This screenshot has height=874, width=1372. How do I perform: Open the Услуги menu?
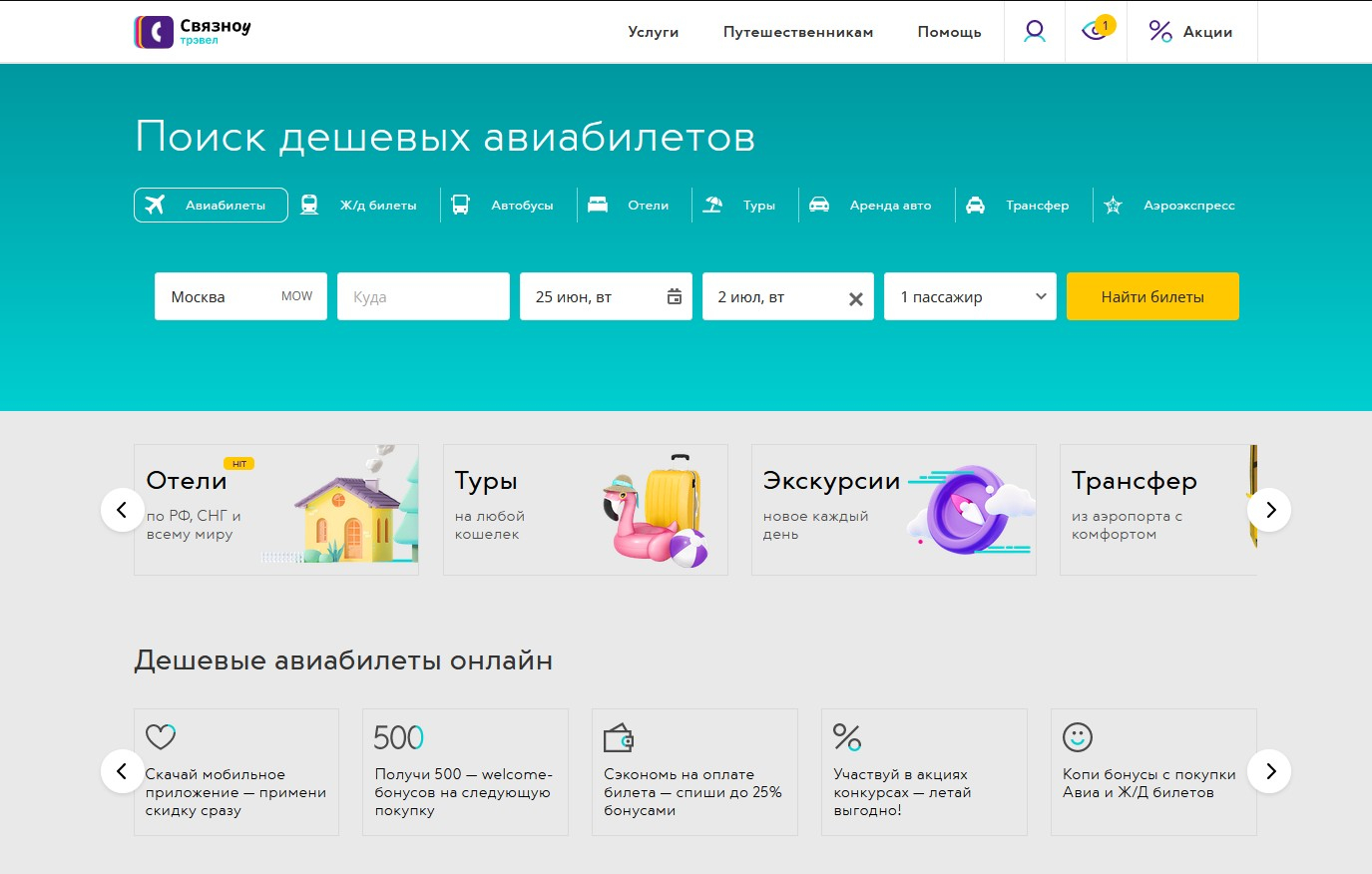(x=653, y=32)
